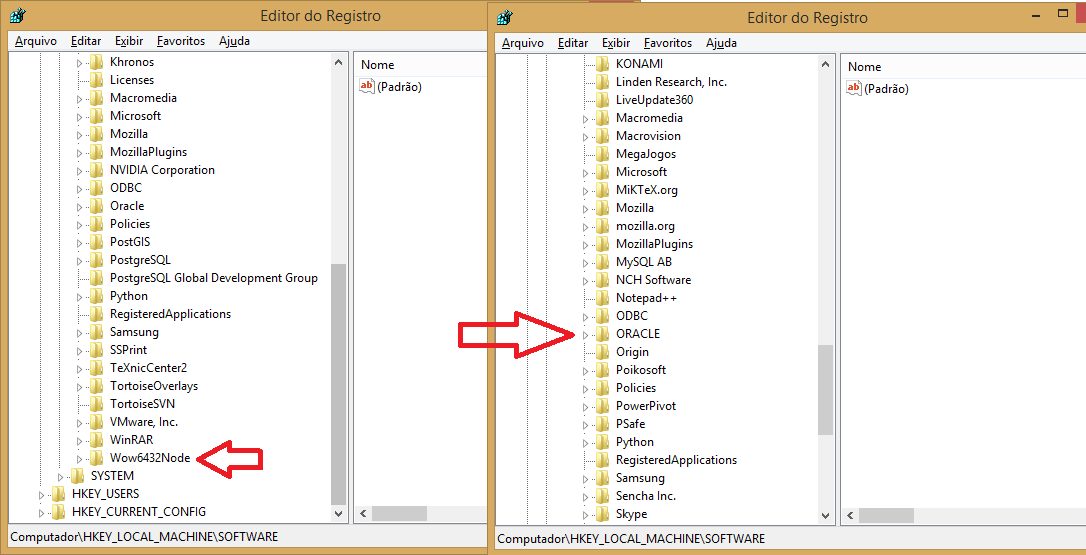Open Ajuda menu in right Registry window
The image size is (1086, 555).
point(721,43)
